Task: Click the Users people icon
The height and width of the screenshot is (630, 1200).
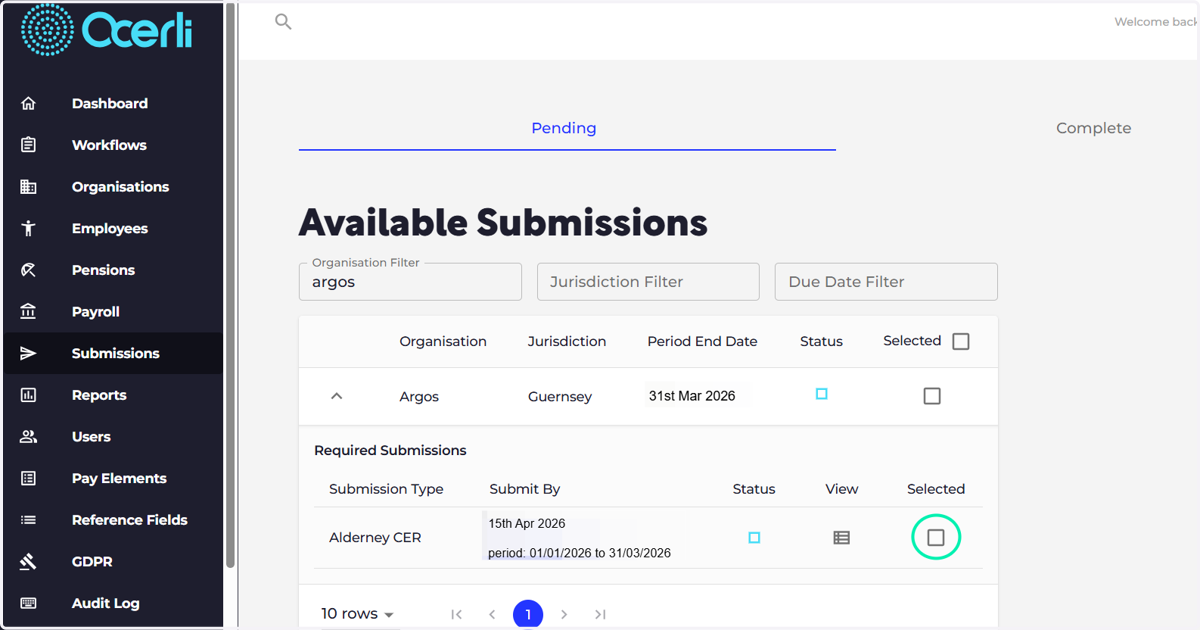Action: click(x=28, y=437)
